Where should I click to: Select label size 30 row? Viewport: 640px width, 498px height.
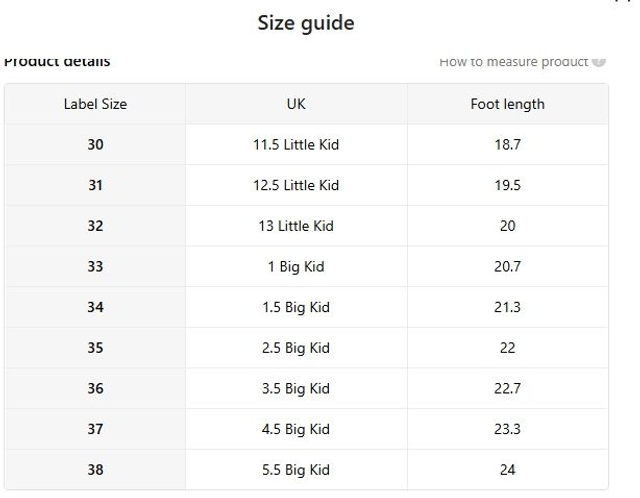click(x=95, y=145)
